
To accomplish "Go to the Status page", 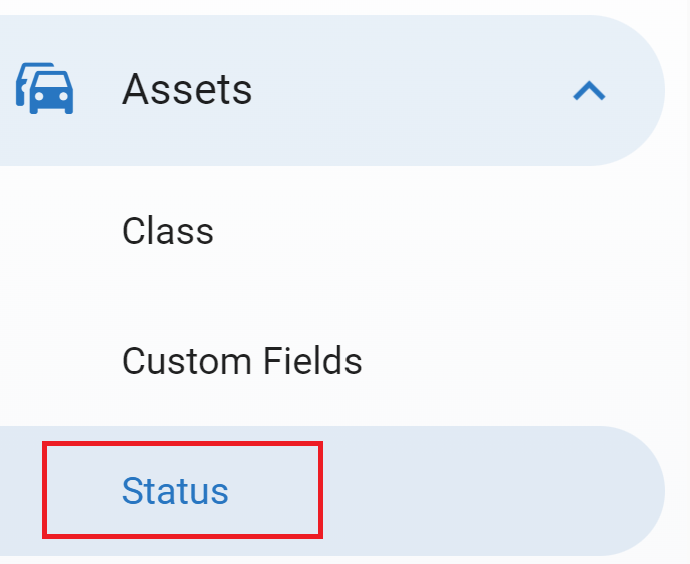I will pos(175,491).
